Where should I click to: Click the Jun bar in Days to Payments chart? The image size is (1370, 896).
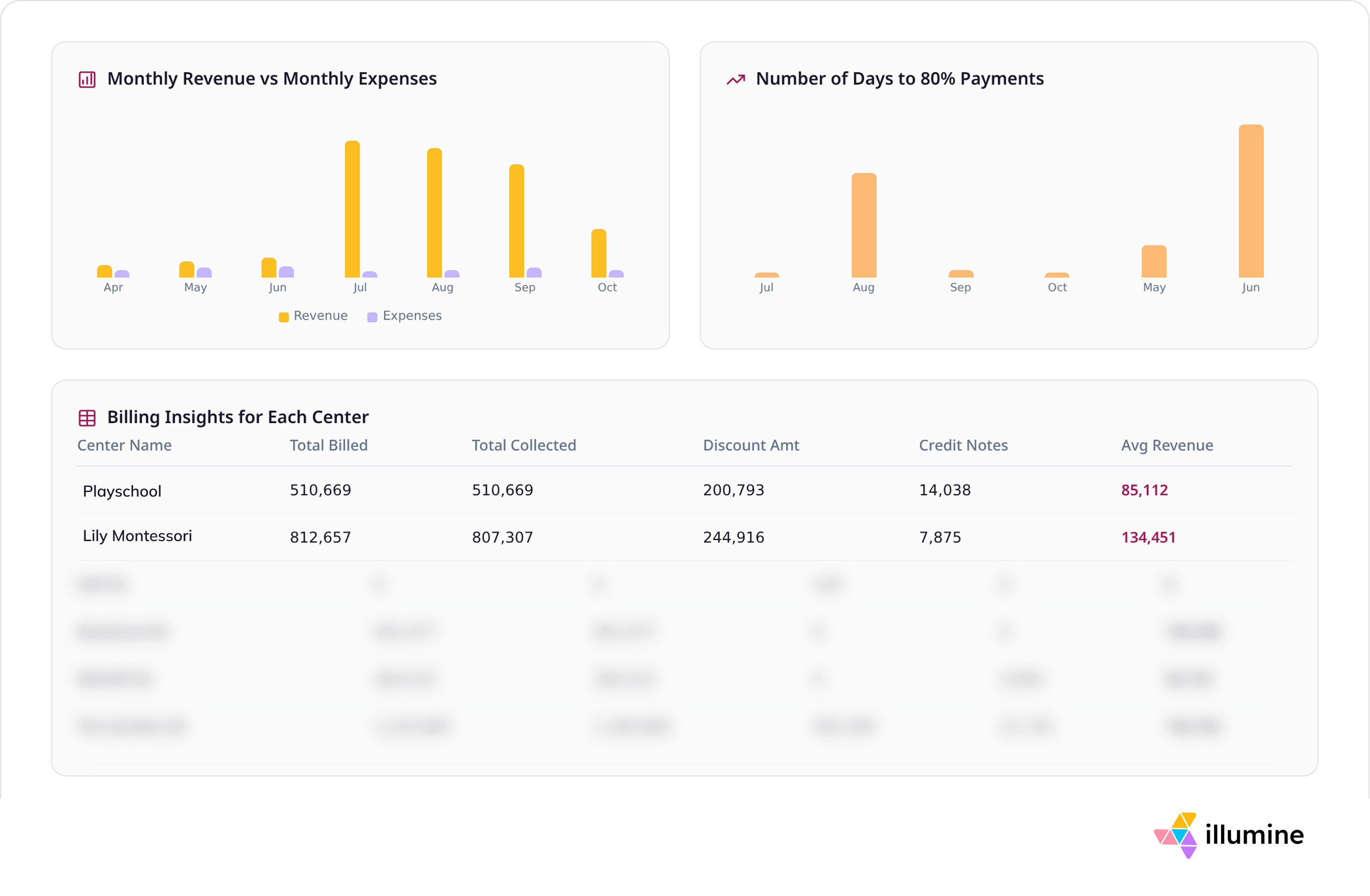coord(1251,201)
